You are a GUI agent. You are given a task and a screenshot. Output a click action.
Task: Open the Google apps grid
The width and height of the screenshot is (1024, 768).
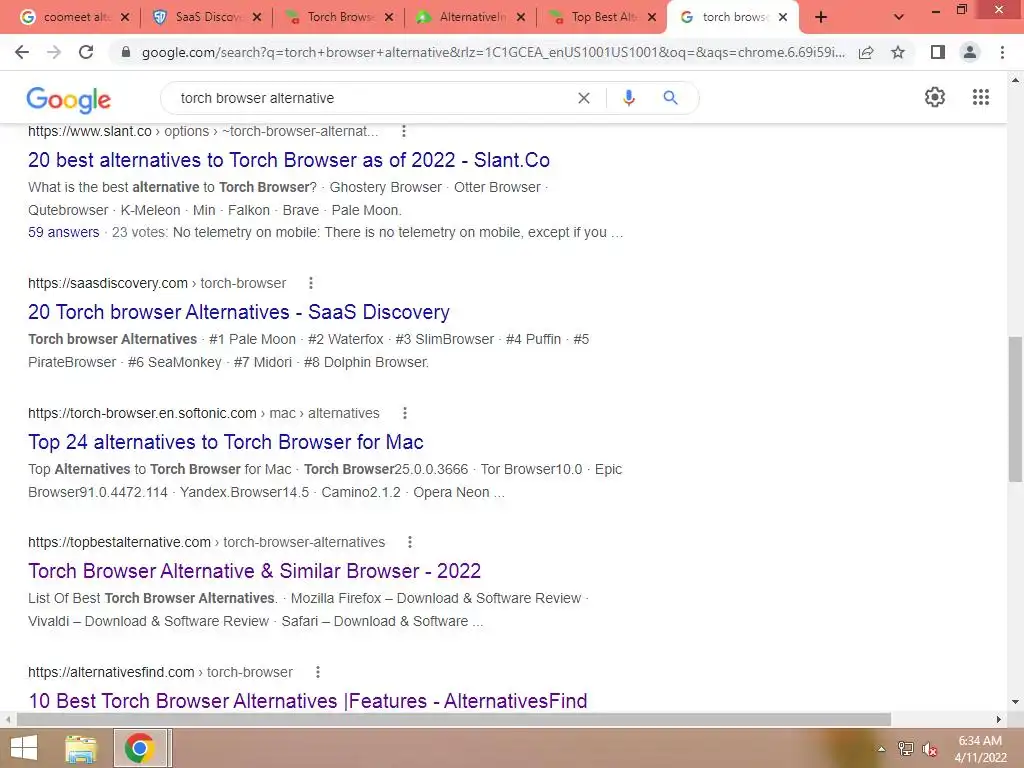click(x=981, y=97)
